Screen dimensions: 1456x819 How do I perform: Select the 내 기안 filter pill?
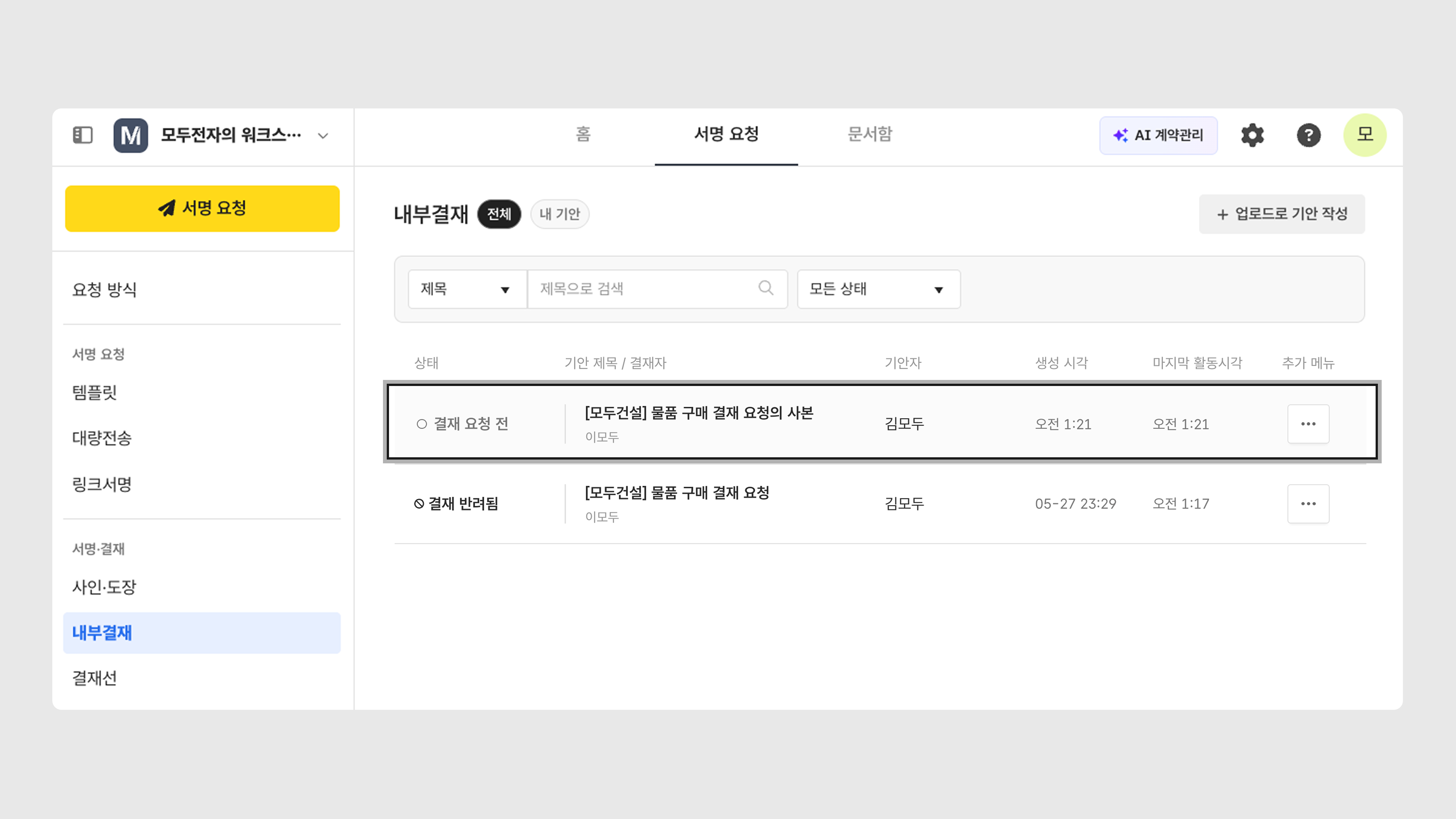tap(560, 214)
